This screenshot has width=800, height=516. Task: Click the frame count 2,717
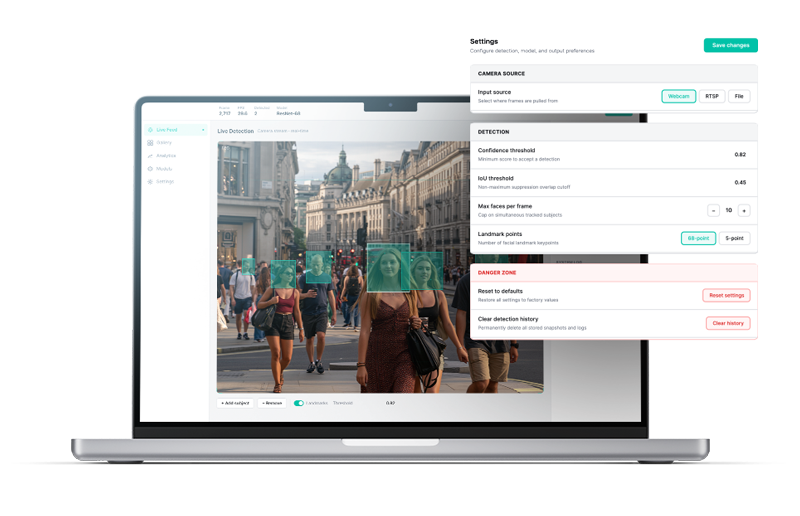(x=224, y=113)
